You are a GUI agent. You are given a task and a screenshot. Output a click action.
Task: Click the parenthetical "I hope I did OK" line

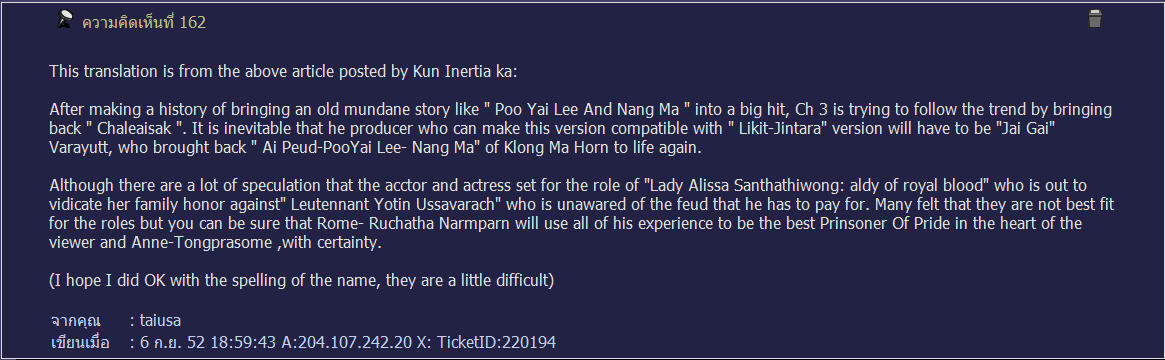pos(302,281)
